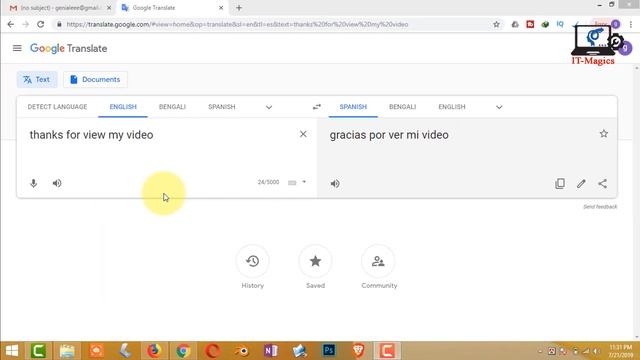This screenshot has width=640, height=360.
Task: Bookmark this page with star
Action: click(496, 24)
